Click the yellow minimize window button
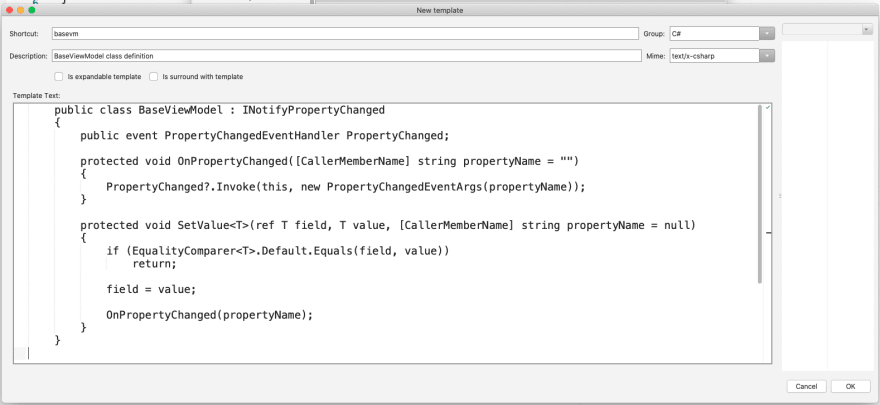Image resolution: width=880 pixels, height=405 pixels. coord(20,10)
